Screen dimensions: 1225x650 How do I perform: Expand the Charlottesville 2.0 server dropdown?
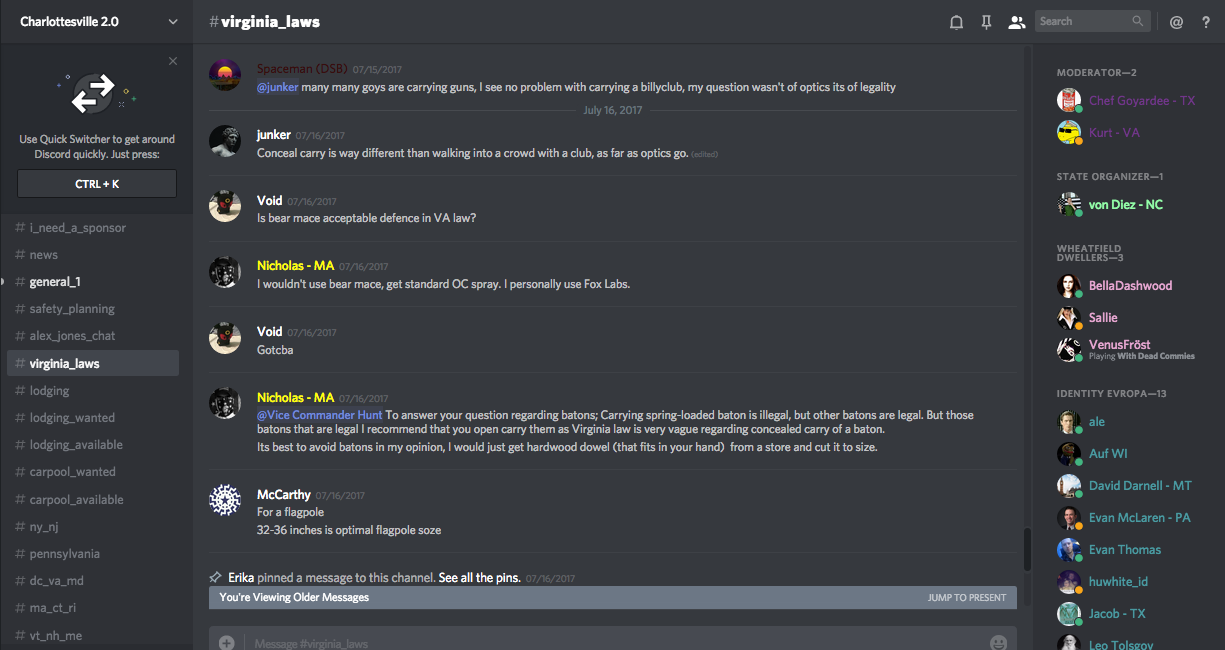[x=173, y=21]
